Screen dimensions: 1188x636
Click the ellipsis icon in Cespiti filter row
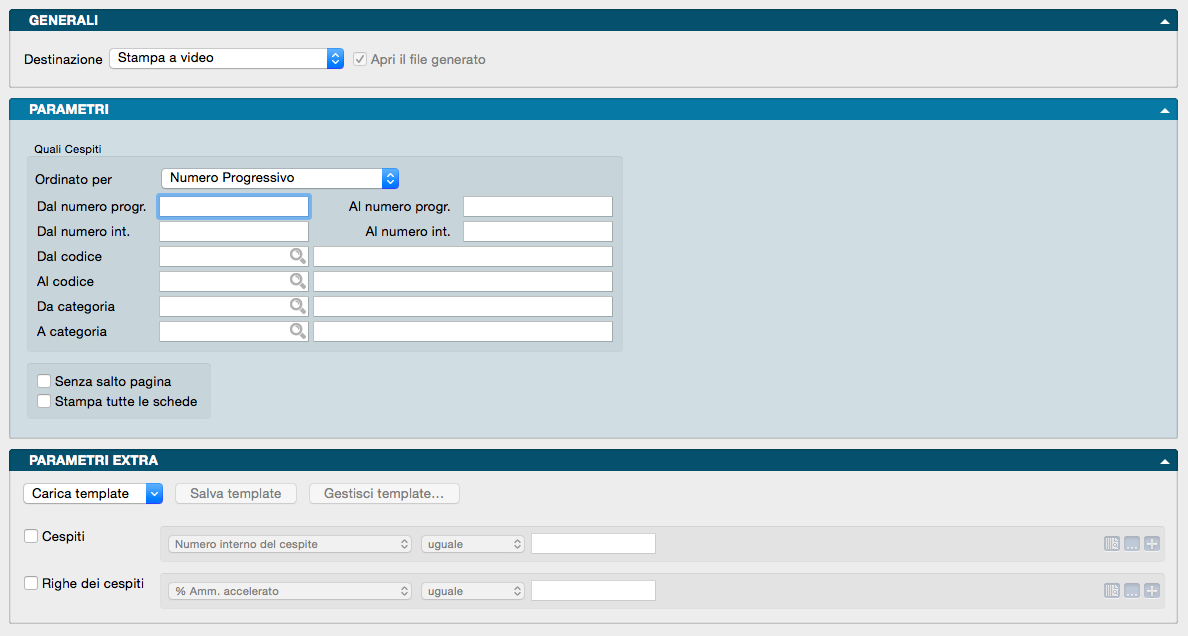pyautogui.click(x=1132, y=544)
